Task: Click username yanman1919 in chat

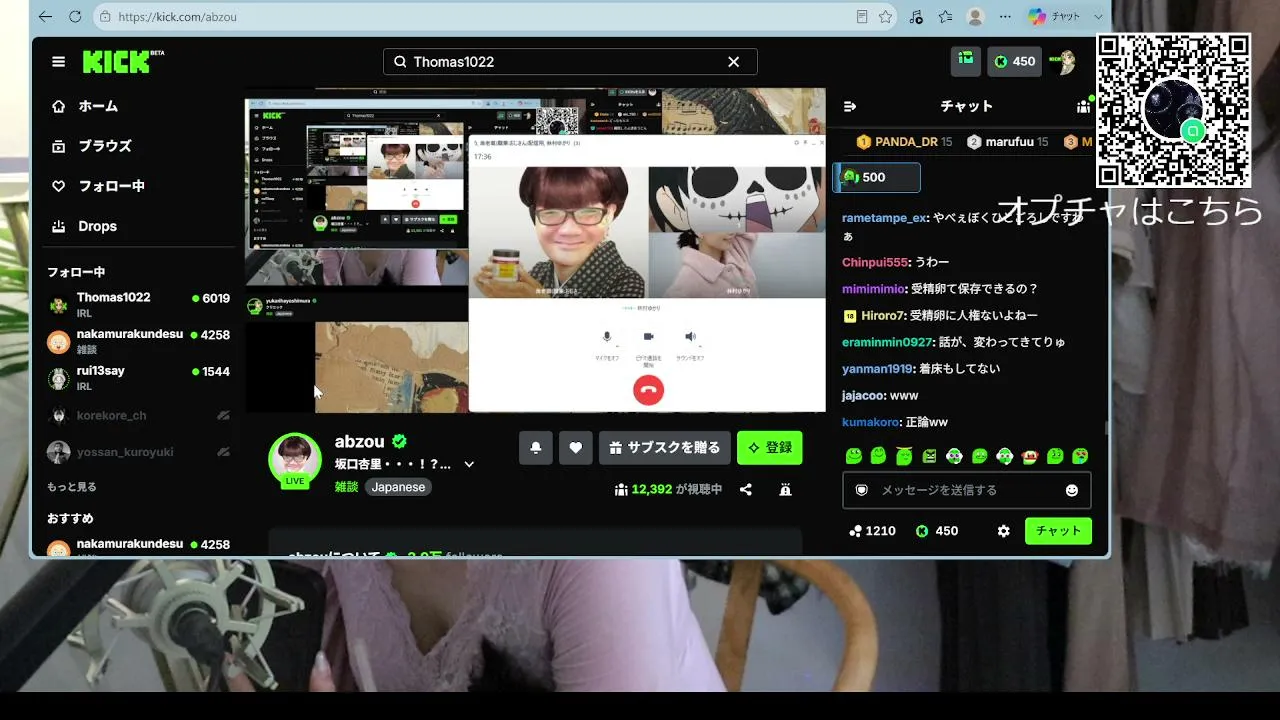Action: [x=877, y=369]
